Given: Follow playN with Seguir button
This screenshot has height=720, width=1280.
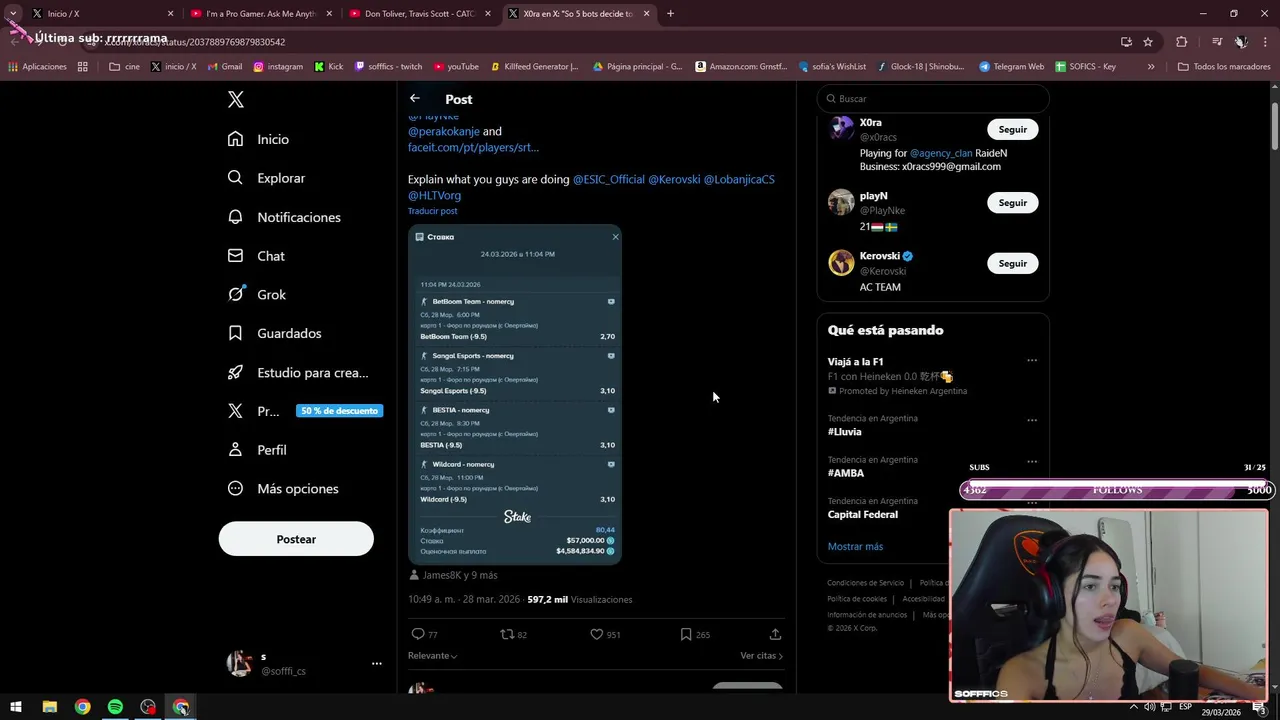Looking at the screenshot, I should pos(1012,203).
